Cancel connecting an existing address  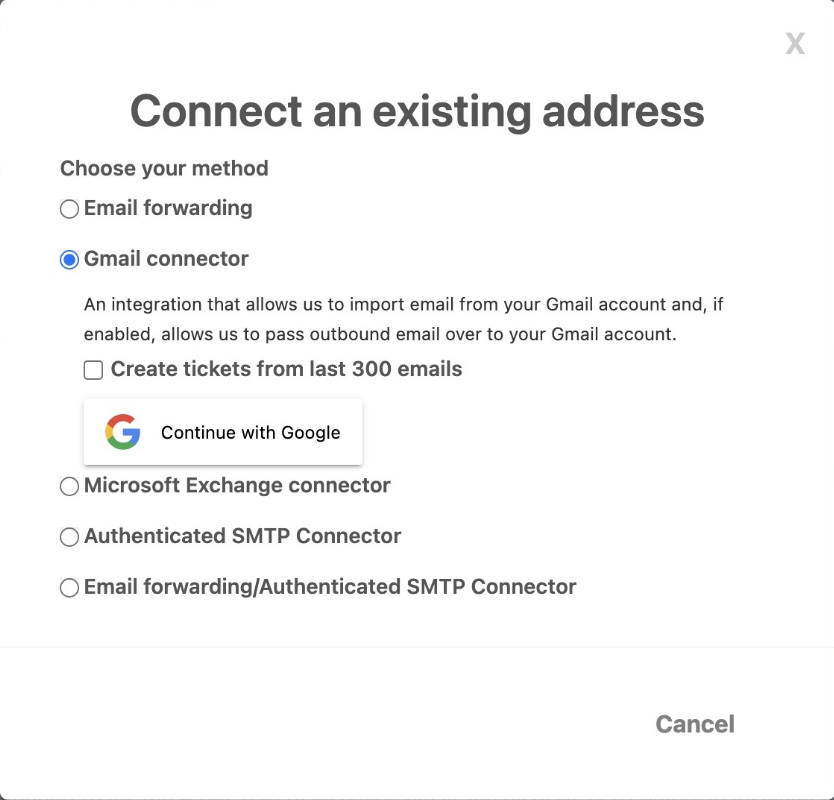695,724
